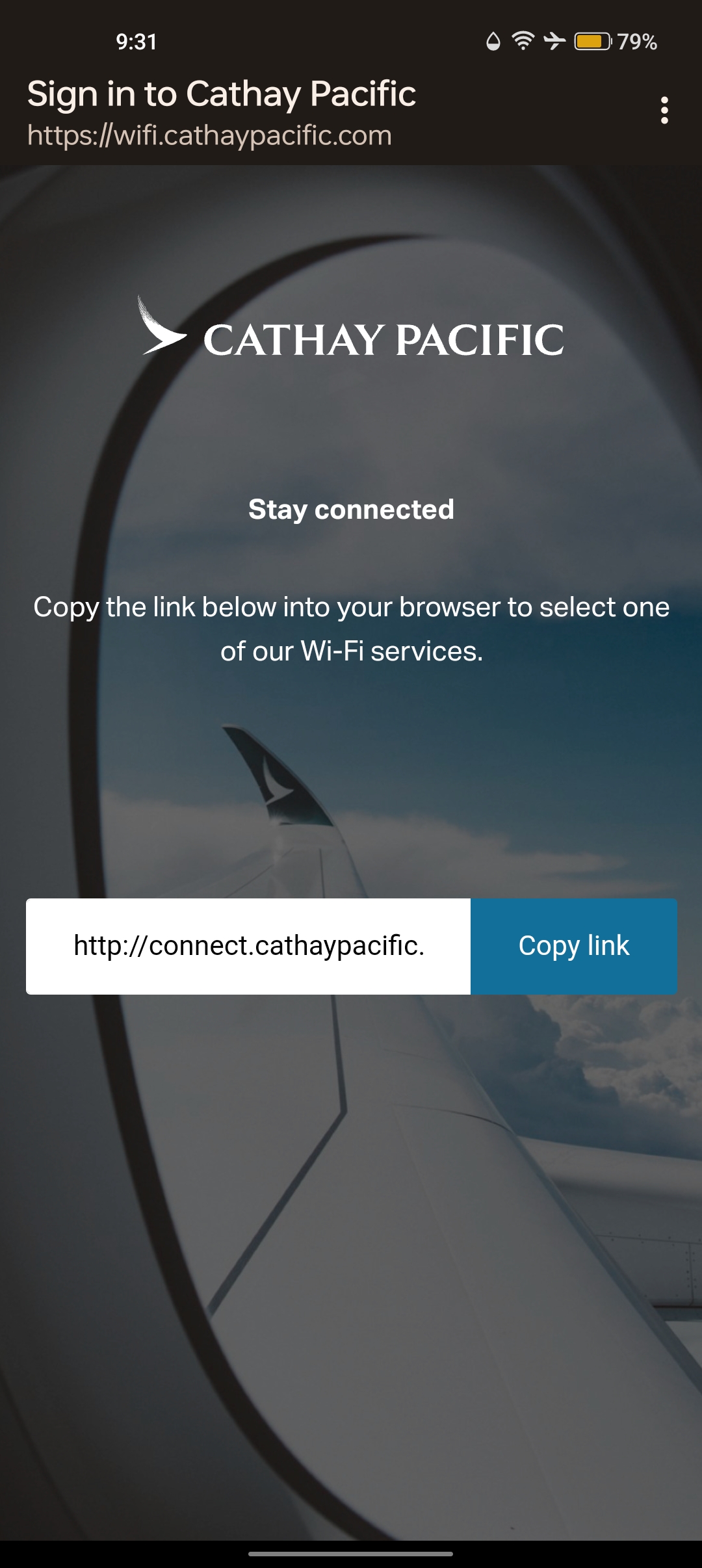Tap the 79% battery percentage
The width and height of the screenshot is (702, 1568).
(637, 42)
